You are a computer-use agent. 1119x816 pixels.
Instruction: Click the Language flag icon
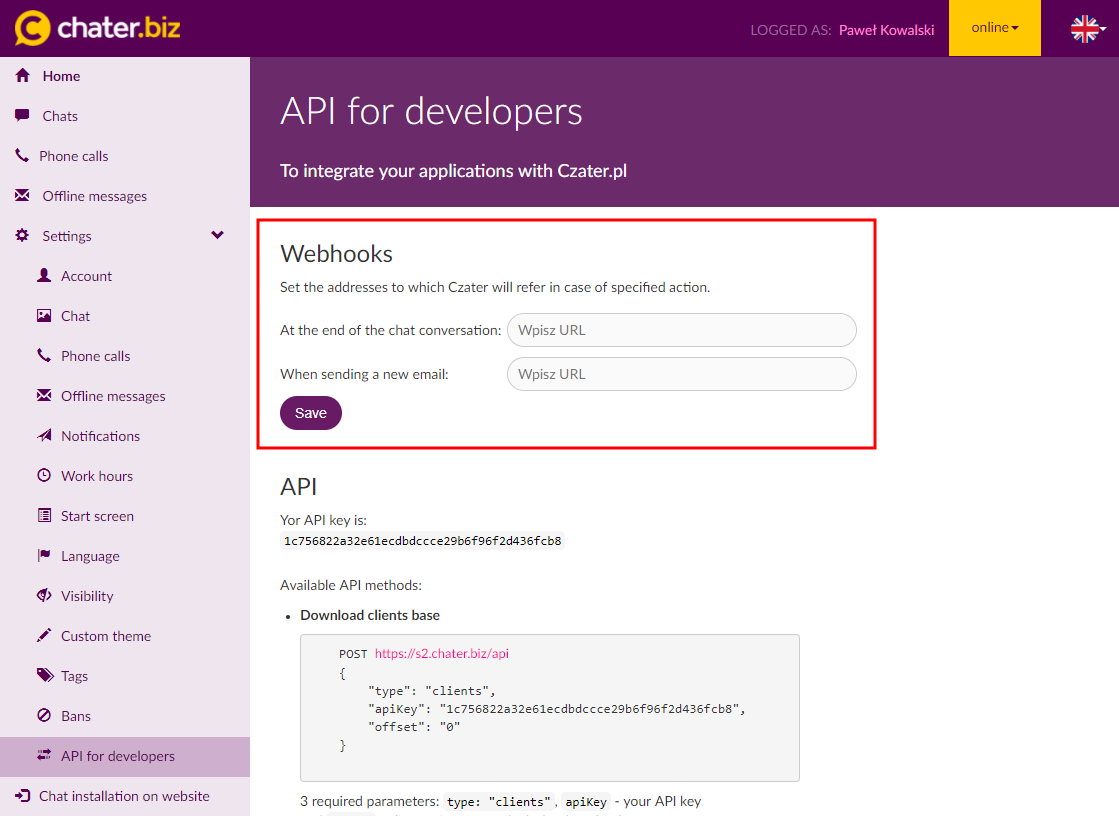click(44, 555)
